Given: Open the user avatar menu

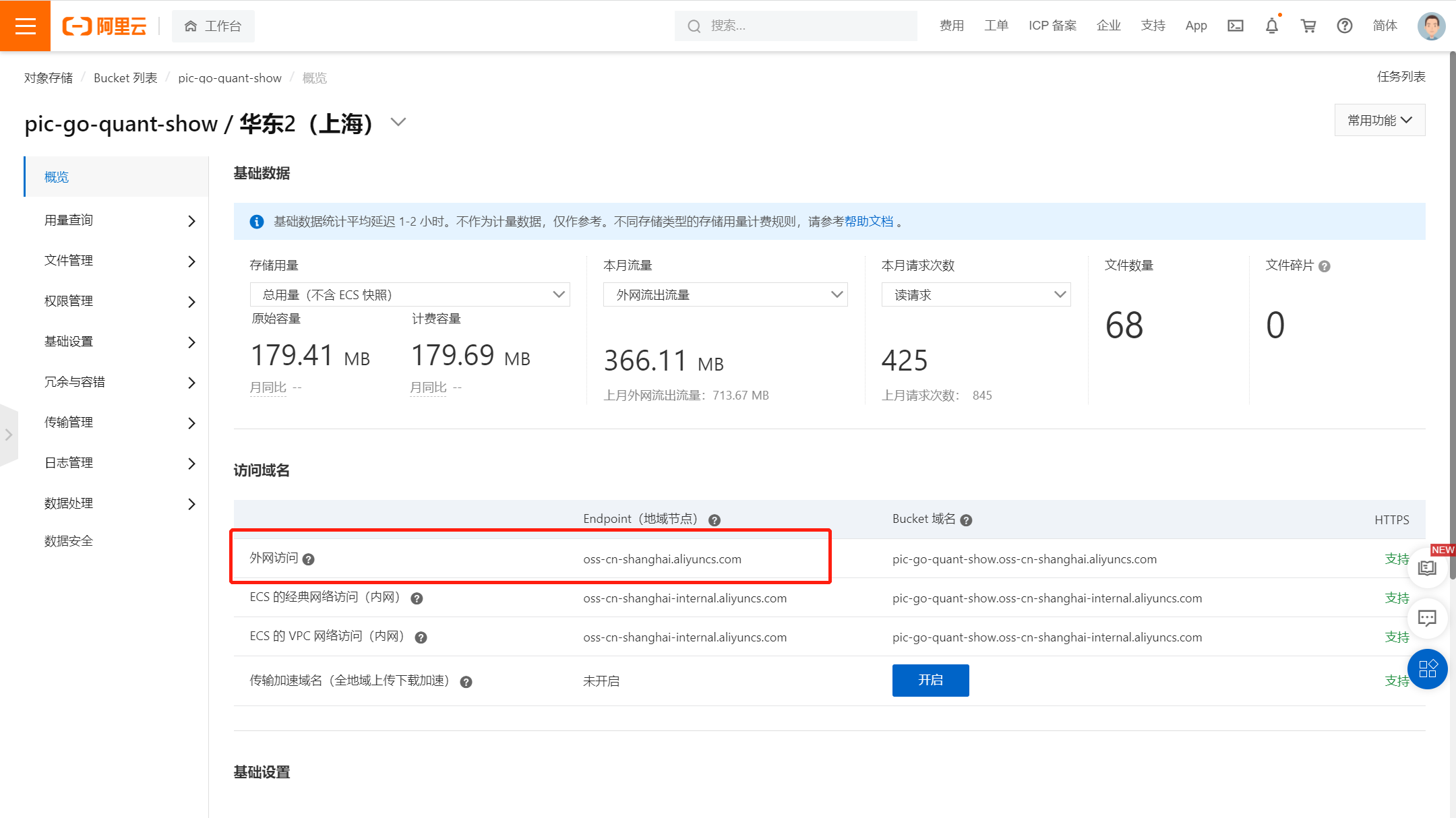Looking at the screenshot, I should [x=1431, y=26].
